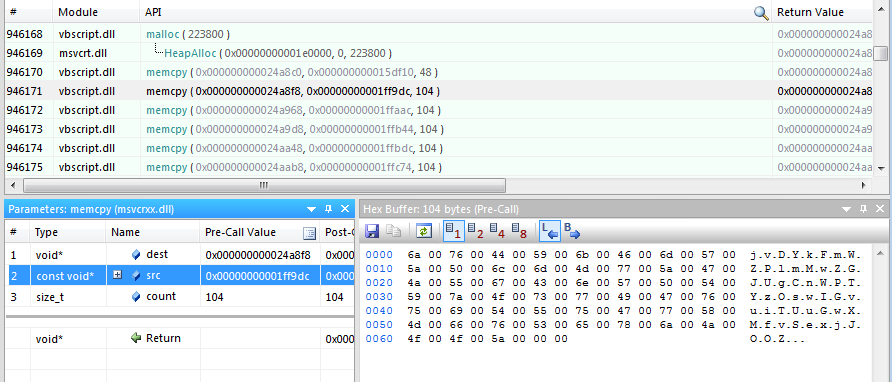Click the refresh icon in Hex Buffer toolbar
This screenshot has width=892, height=382.
pos(425,231)
